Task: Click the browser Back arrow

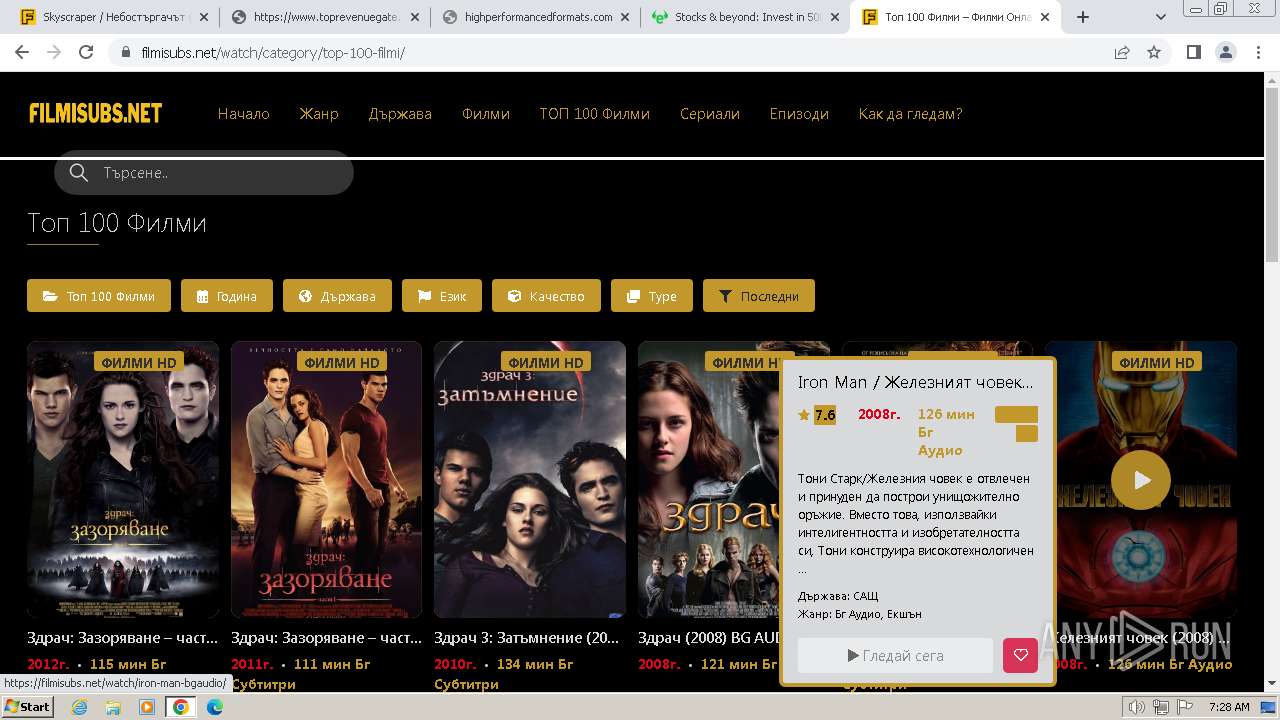Action: point(22,53)
